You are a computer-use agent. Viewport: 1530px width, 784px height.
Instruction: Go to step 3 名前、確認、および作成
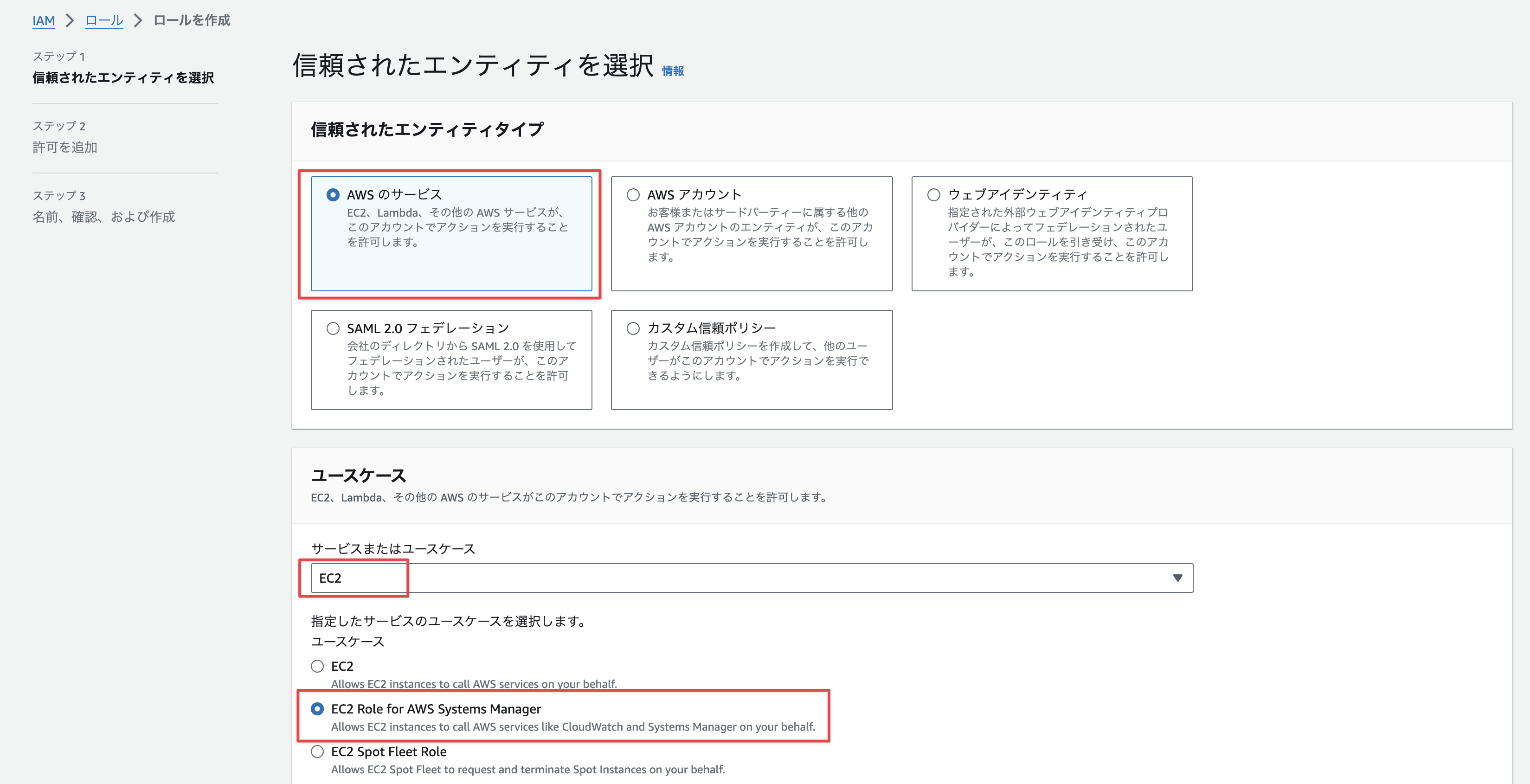pyautogui.click(x=103, y=217)
